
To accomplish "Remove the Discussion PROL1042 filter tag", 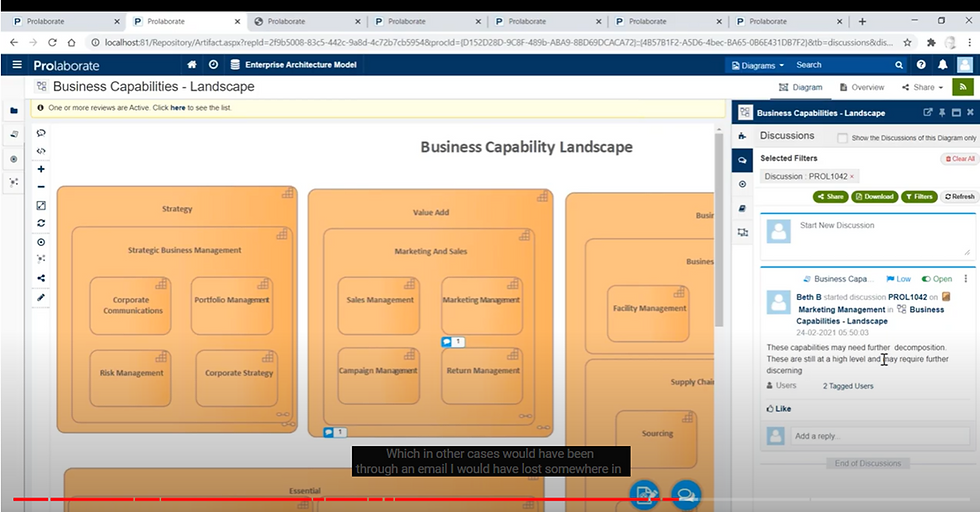I will pos(851,176).
